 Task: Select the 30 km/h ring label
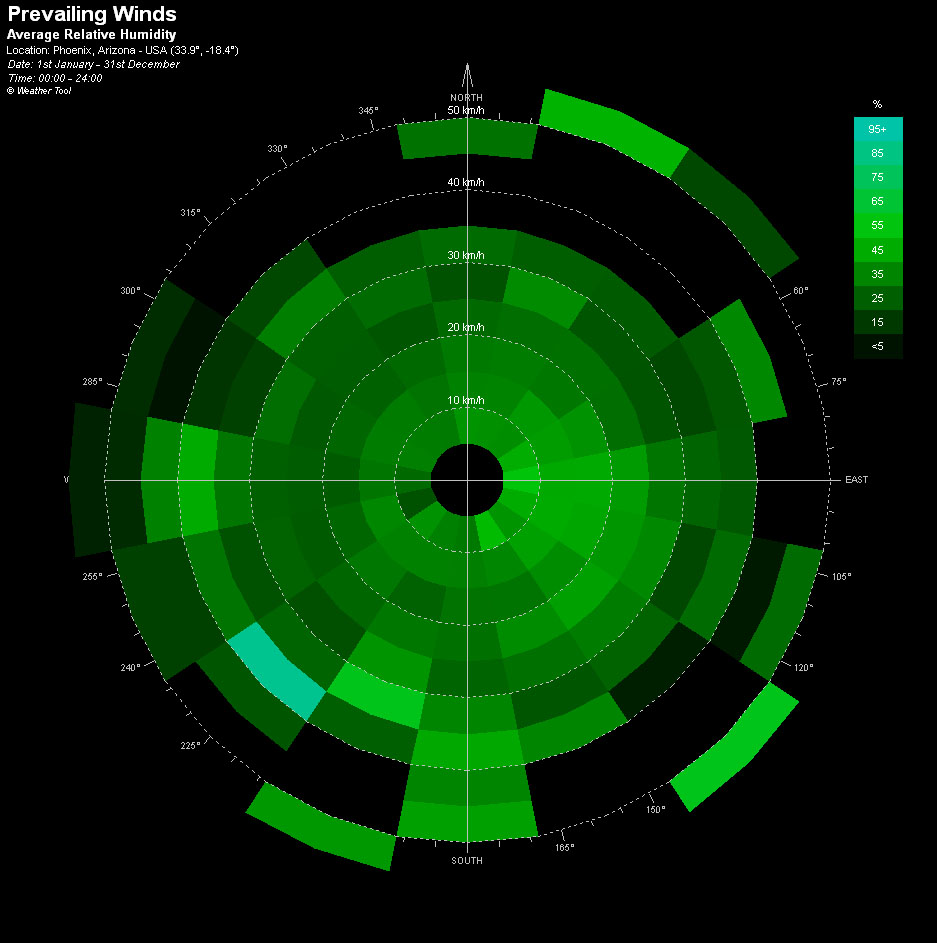coord(466,255)
